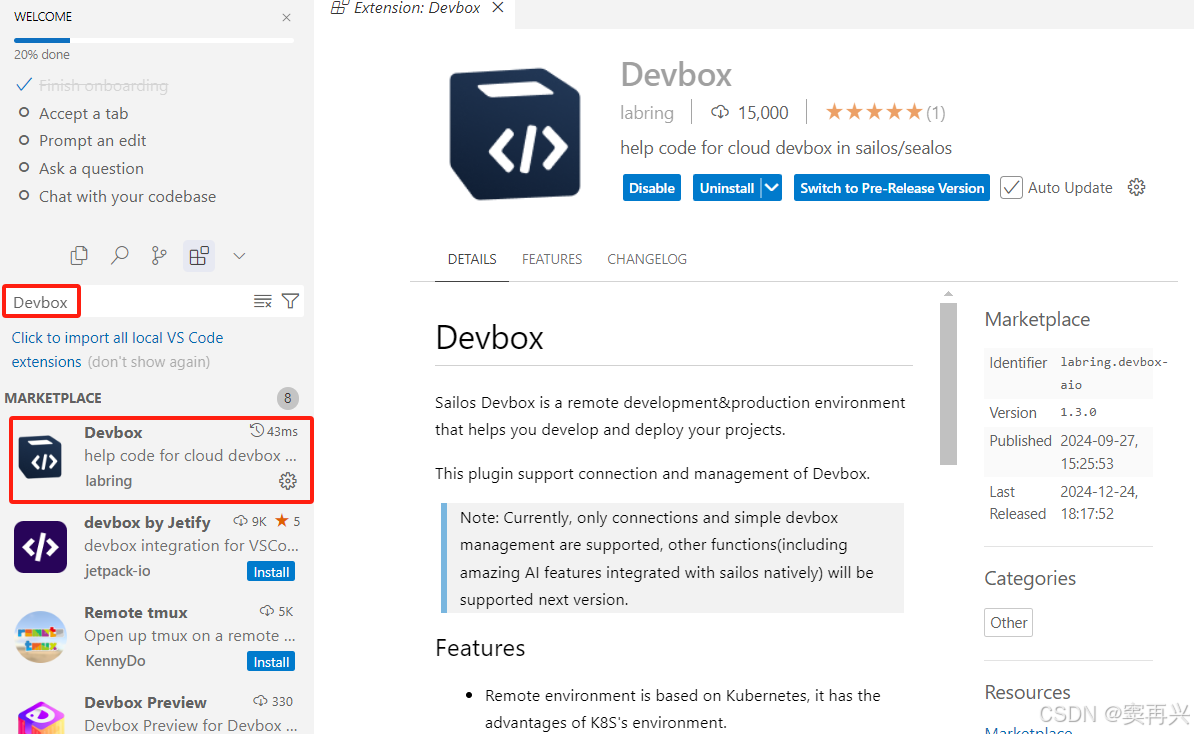Install devbox by Jetify extension

pyautogui.click(x=271, y=572)
